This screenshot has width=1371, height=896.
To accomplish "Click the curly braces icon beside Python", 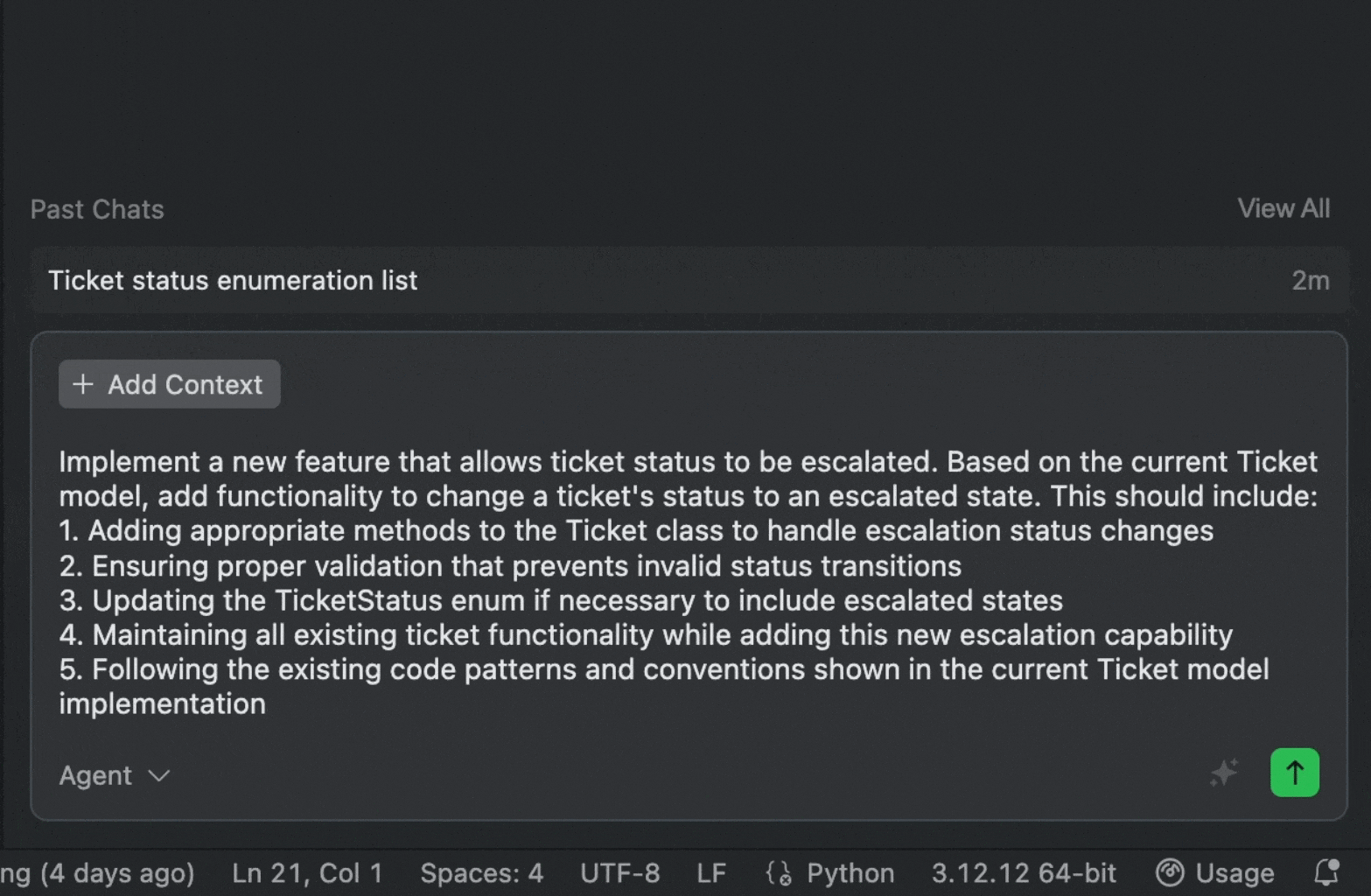I will tap(778, 872).
